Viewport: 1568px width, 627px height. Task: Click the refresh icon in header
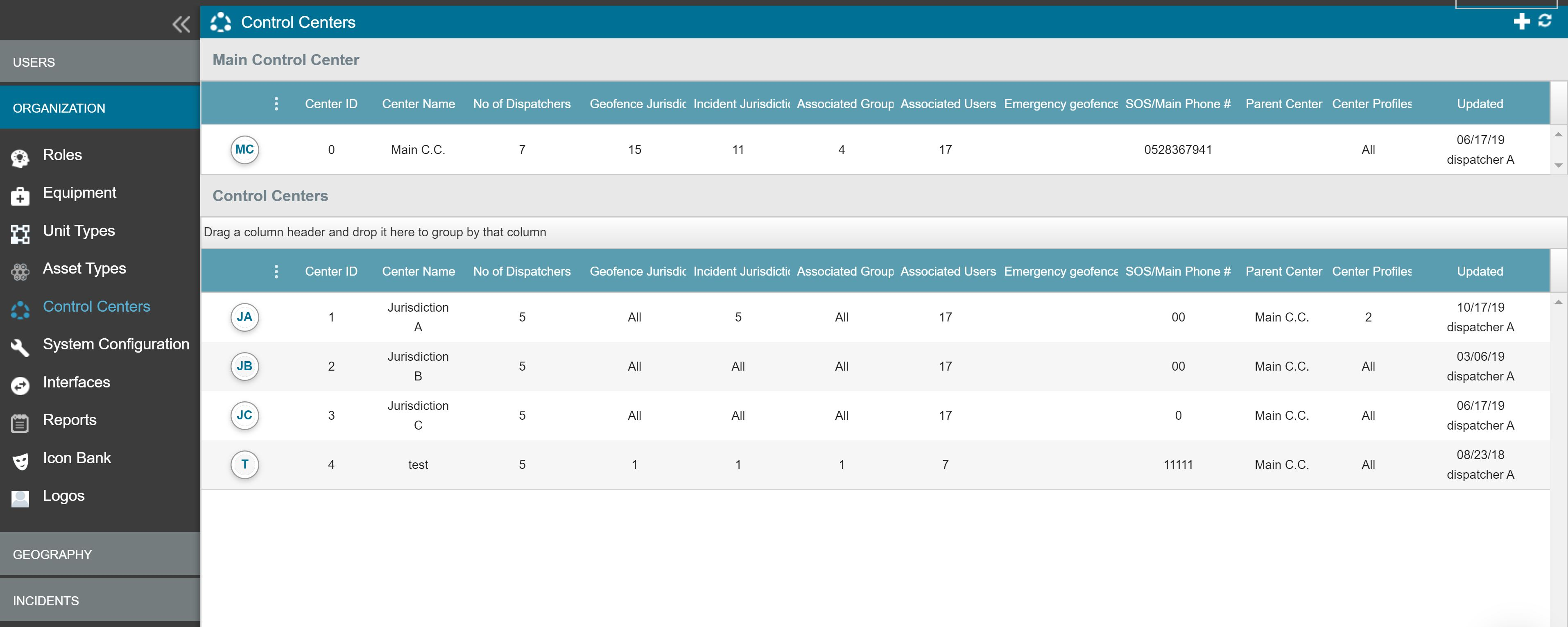pyautogui.click(x=1545, y=21)
